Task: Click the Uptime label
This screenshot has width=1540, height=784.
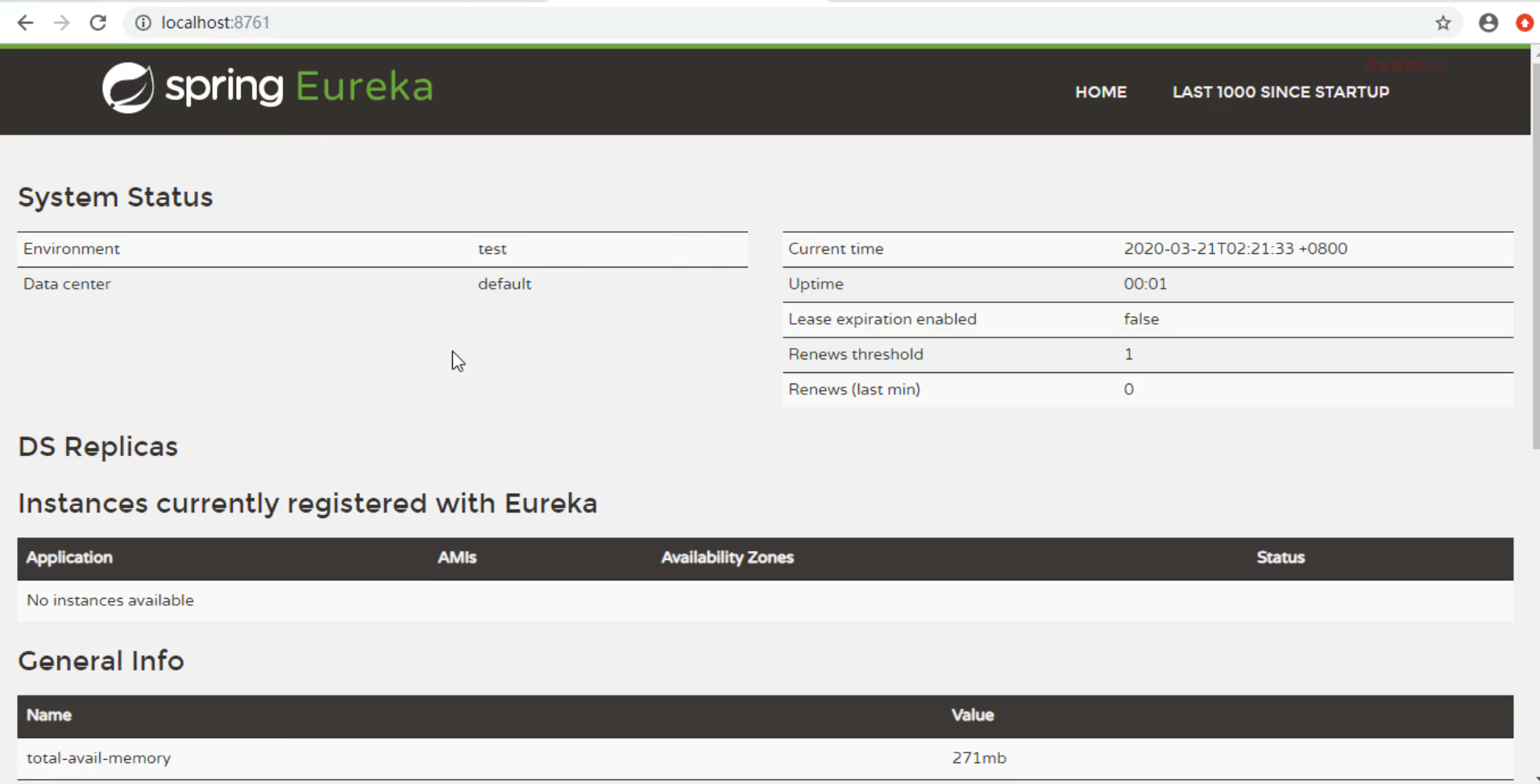Action: 816,284
